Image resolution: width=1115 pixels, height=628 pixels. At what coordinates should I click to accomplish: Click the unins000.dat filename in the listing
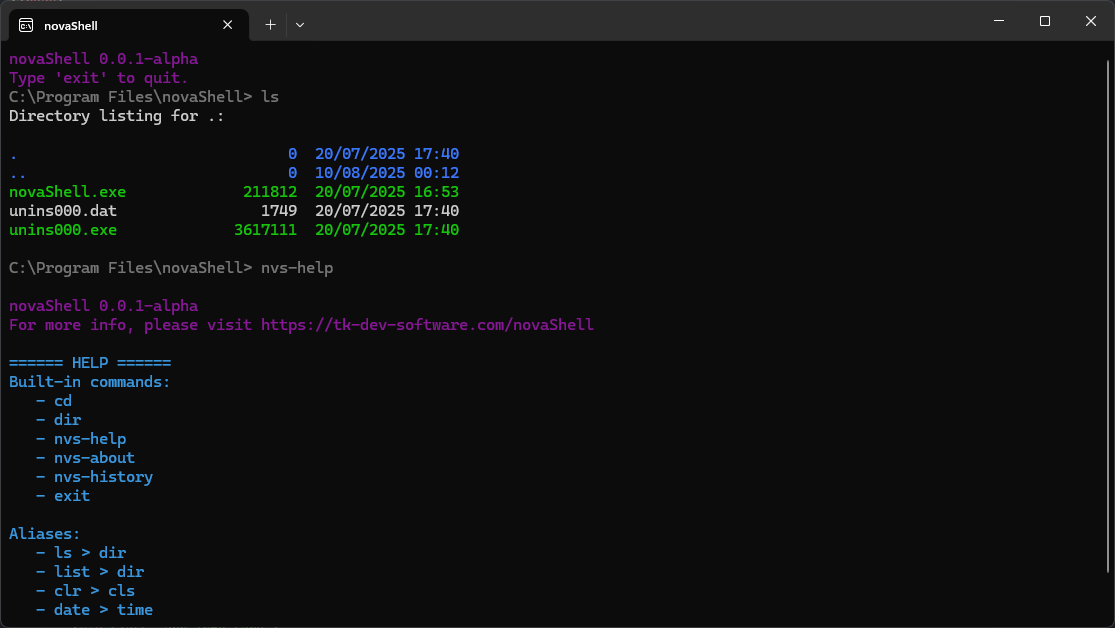coord(62,210)
